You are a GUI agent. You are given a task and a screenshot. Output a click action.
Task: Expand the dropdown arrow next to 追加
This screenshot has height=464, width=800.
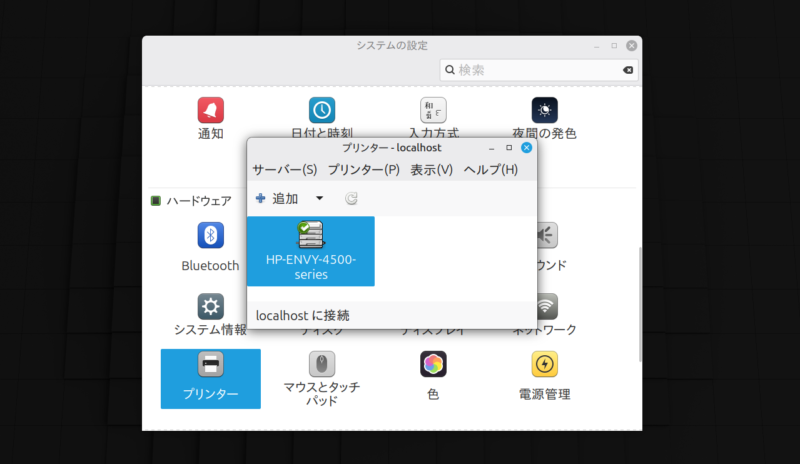coord(319,199)
